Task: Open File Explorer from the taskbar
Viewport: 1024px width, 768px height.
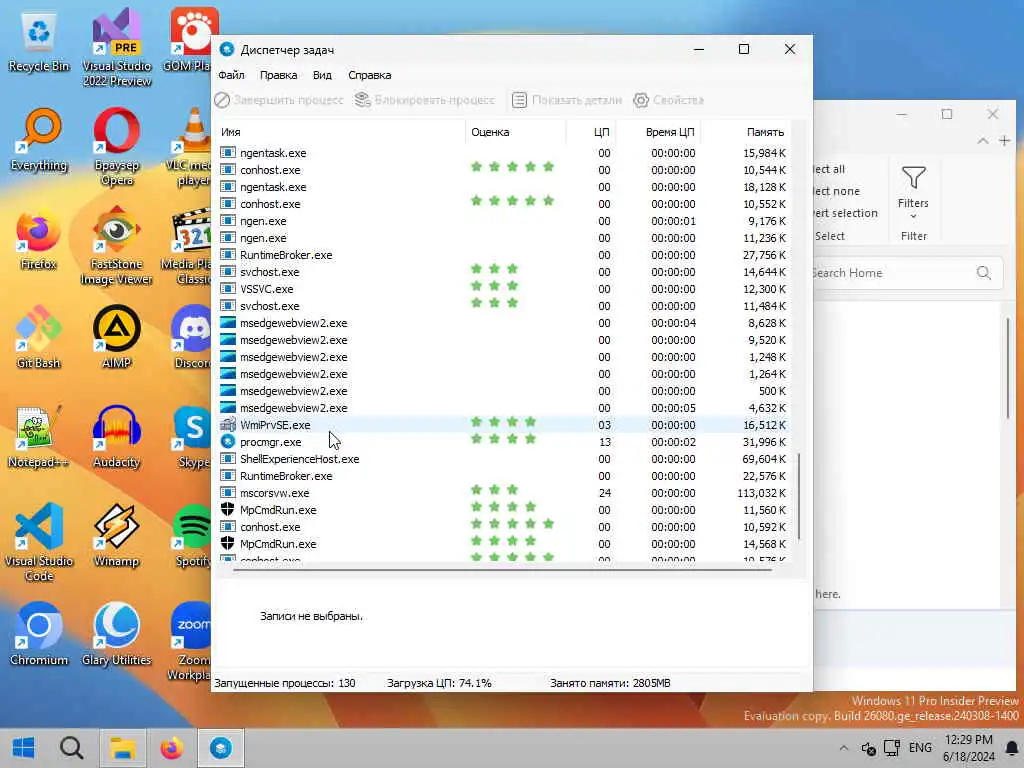Action: point(122,748)
